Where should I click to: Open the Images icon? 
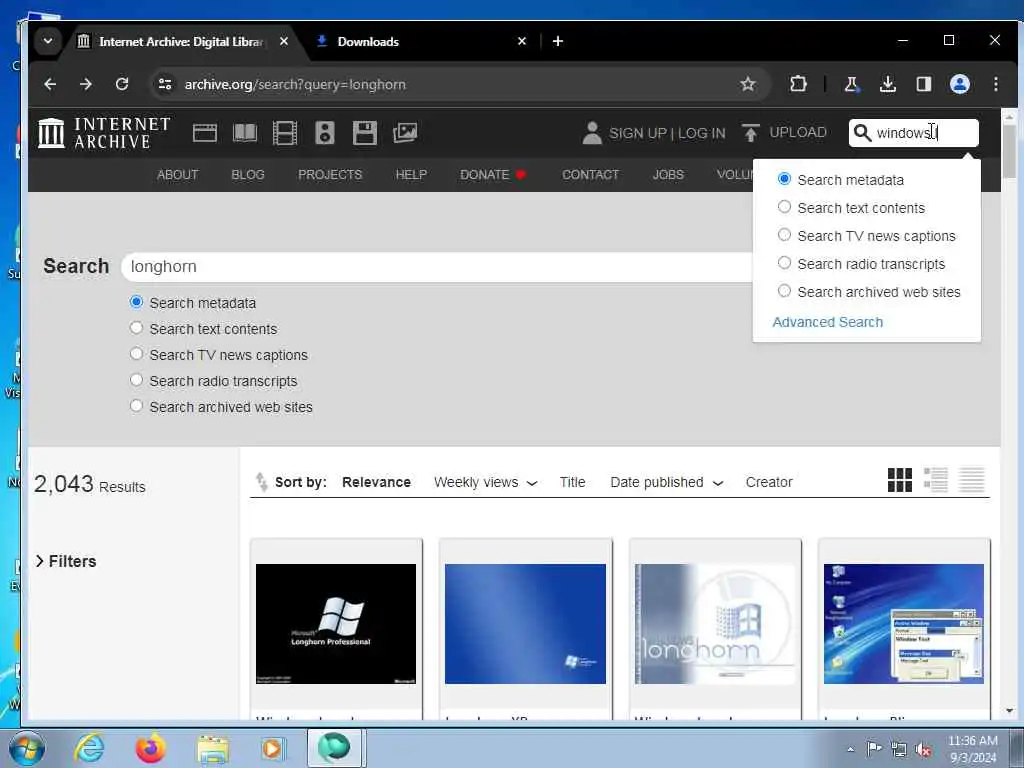405,133
